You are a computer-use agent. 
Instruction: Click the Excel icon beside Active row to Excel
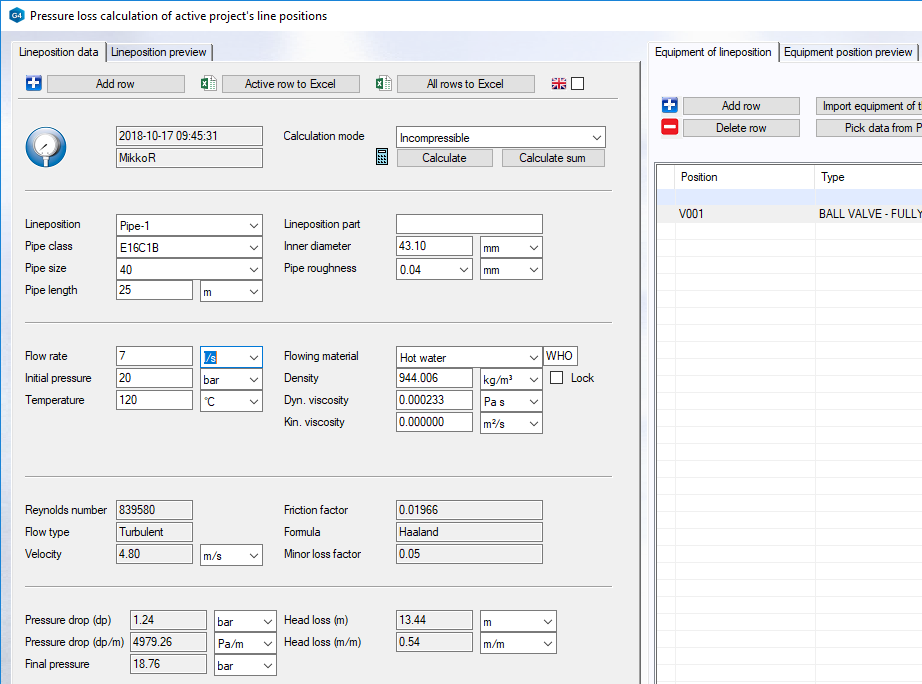(209, 84)
